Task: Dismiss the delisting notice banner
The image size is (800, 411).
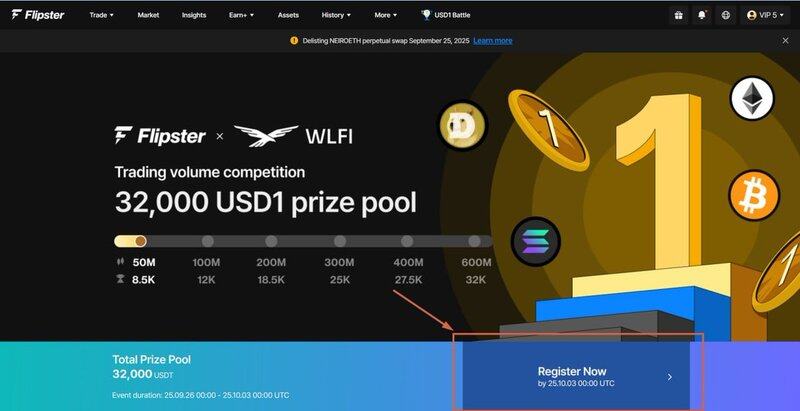Action: click(785, 41)
